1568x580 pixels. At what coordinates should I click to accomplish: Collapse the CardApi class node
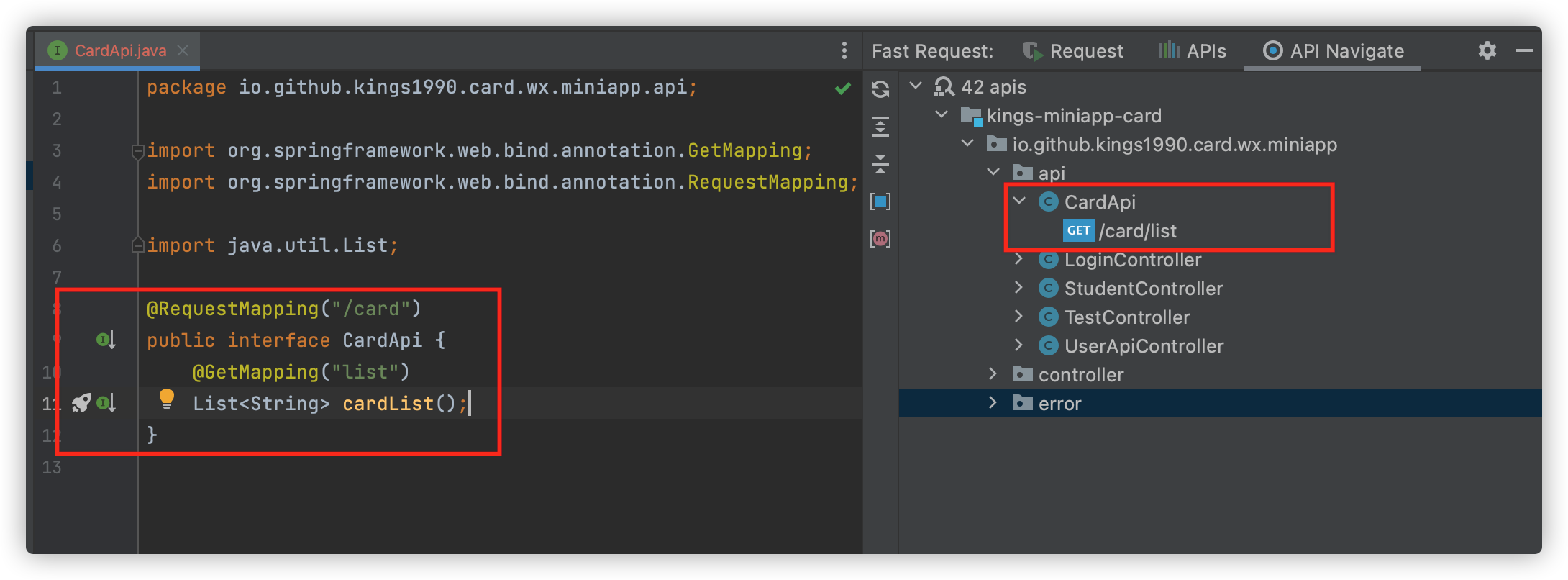pos(1019,201)
